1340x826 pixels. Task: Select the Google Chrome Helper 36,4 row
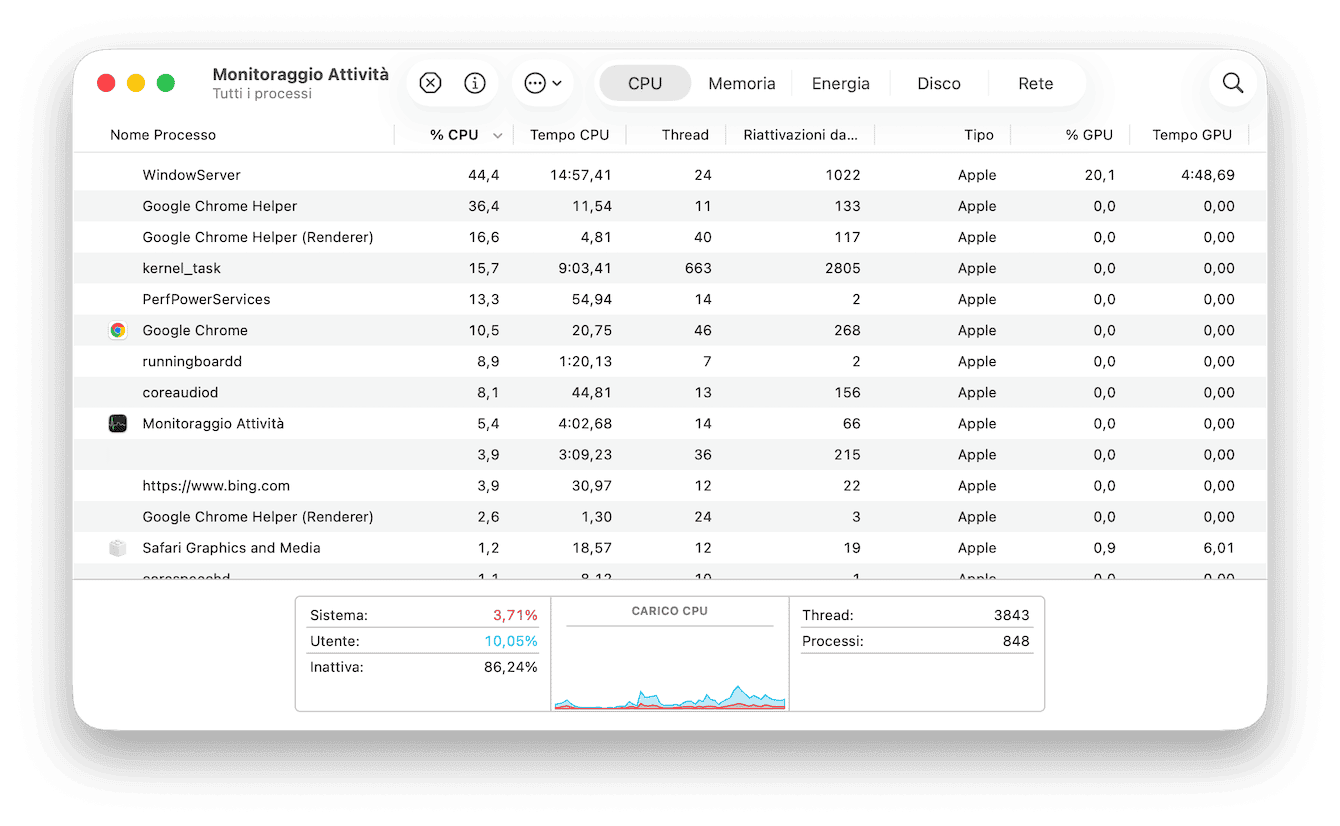coord(670,206)
